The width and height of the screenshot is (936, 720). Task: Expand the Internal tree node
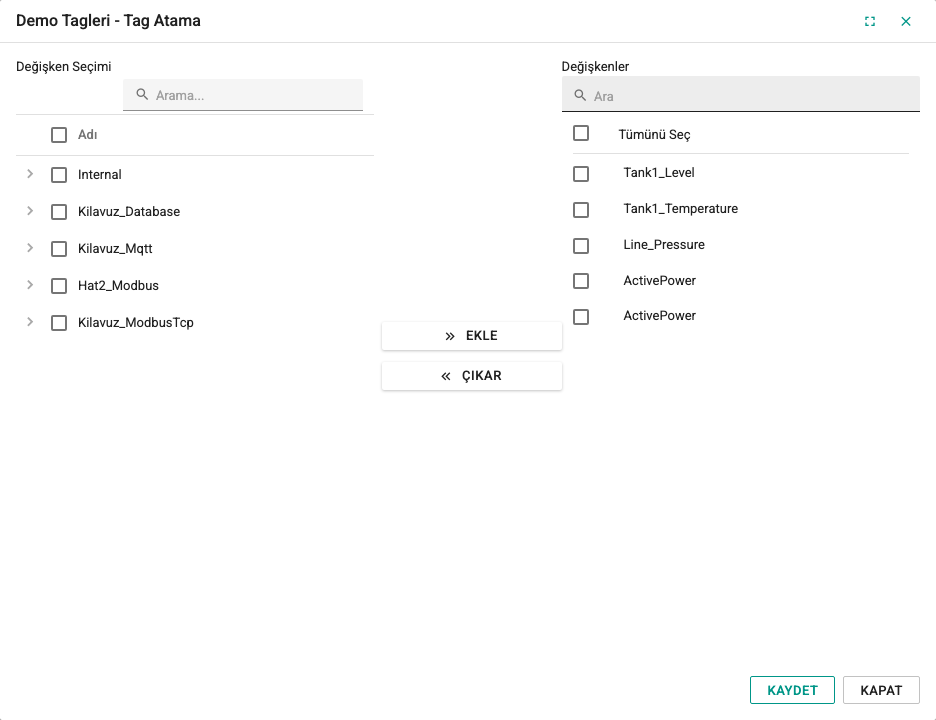click(30, 174)
